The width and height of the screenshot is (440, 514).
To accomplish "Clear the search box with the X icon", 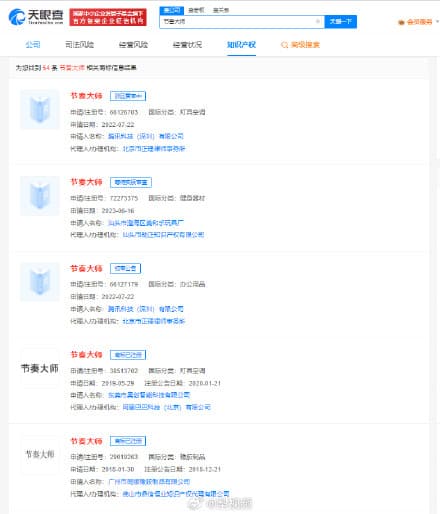I will (318, 22).
